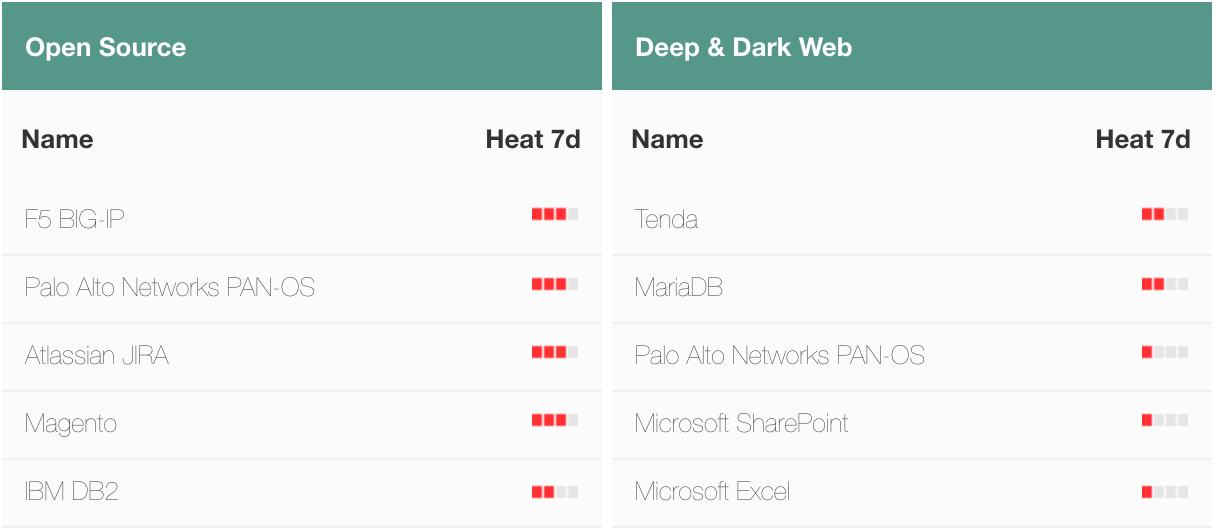Open the F5 BIG-IP entry
The width and height of the screenshot is (1216, 532).
(x=75, y=219)
